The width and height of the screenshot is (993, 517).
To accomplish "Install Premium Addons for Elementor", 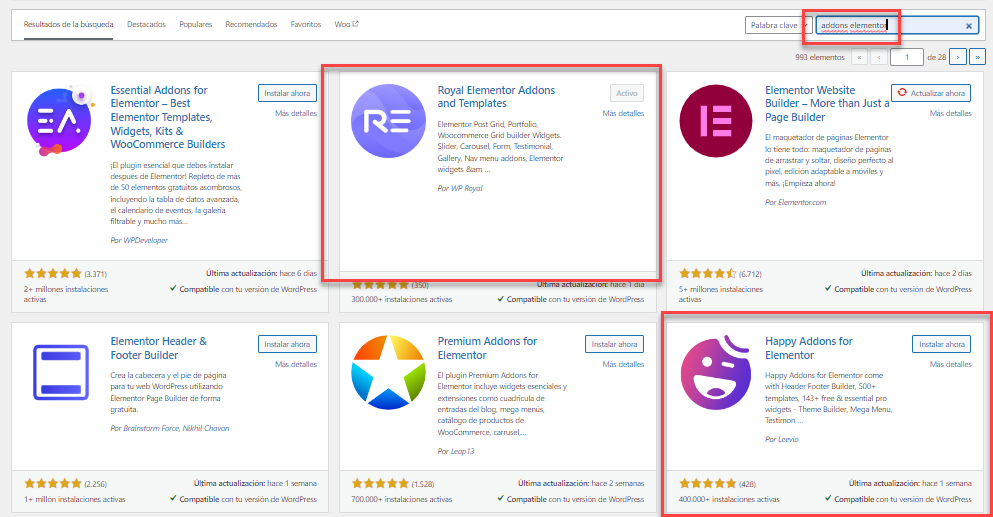I will 614,344.
